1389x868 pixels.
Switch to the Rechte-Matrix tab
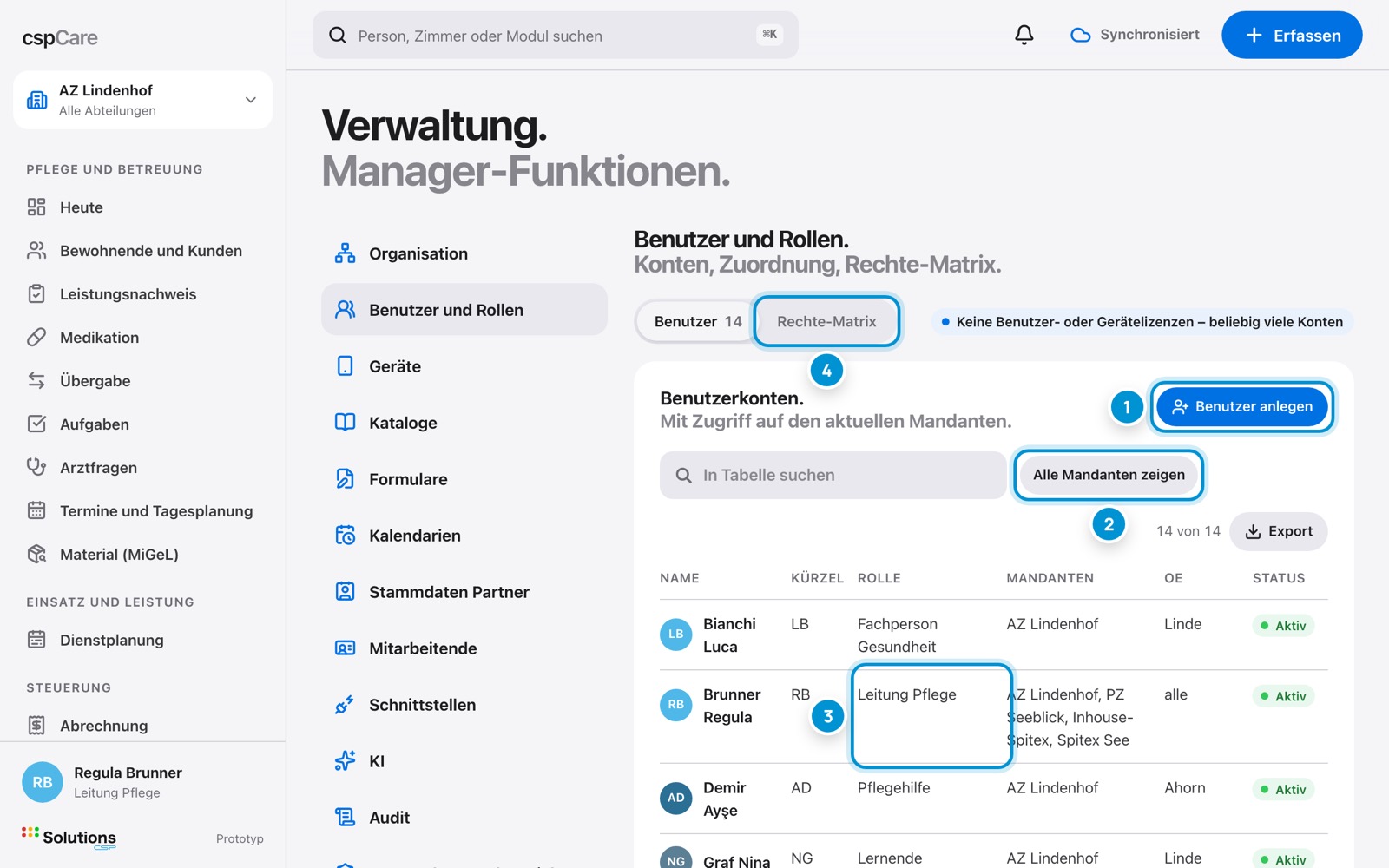click(826, 321)
